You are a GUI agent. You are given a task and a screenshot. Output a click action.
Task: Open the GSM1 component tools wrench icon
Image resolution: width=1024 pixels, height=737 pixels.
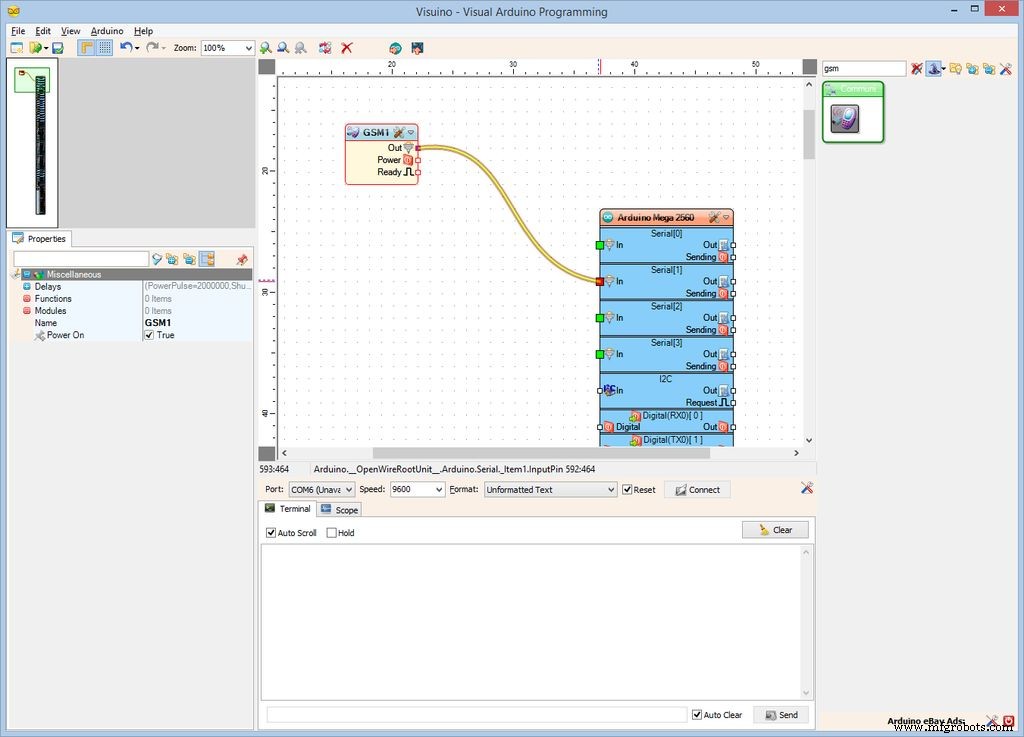coord(398,133)
